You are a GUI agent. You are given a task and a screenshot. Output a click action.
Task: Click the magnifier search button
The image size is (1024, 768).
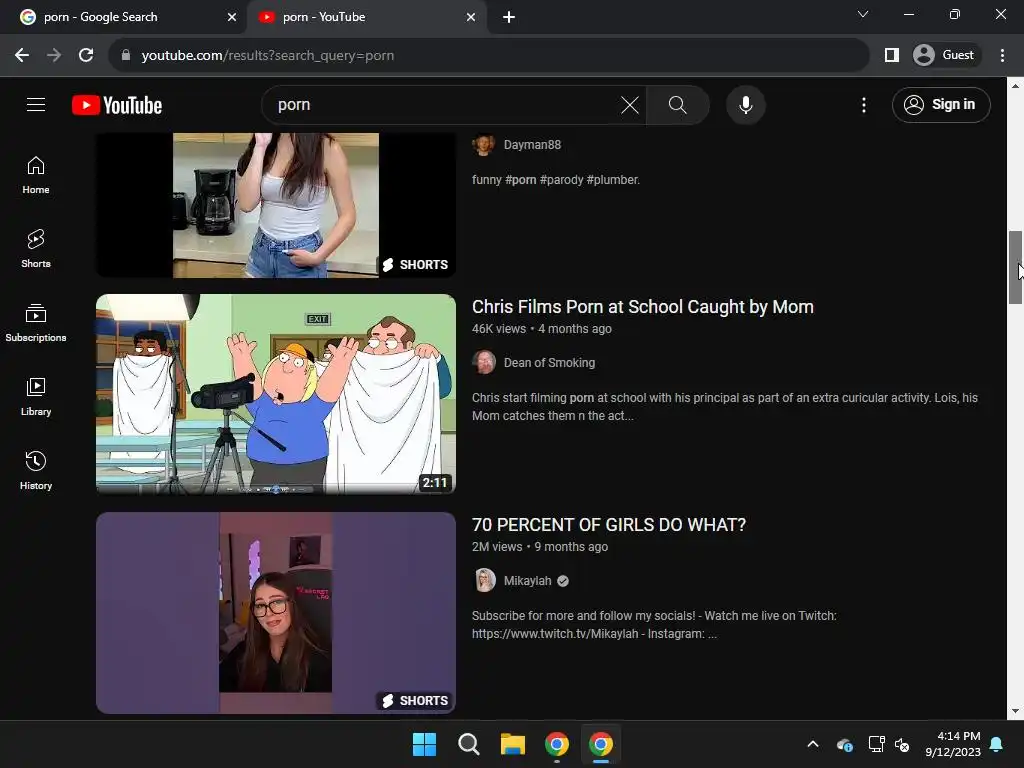pos(677,105)
